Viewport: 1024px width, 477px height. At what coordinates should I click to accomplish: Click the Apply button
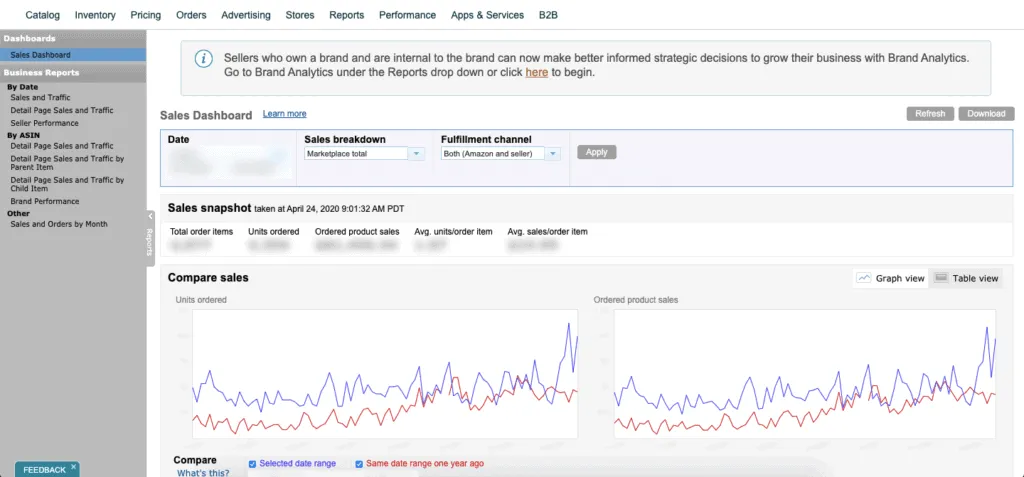click(x=596, y=152)
